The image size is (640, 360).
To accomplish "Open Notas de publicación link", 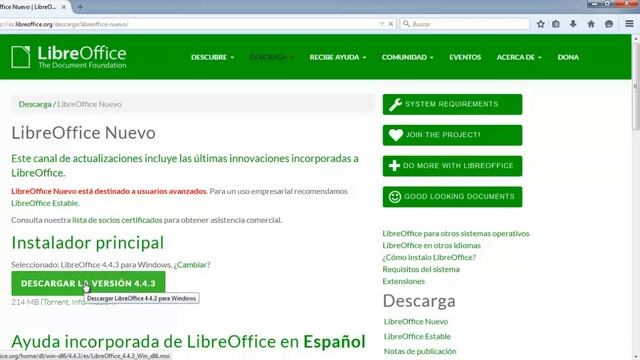I will point(420,351).
